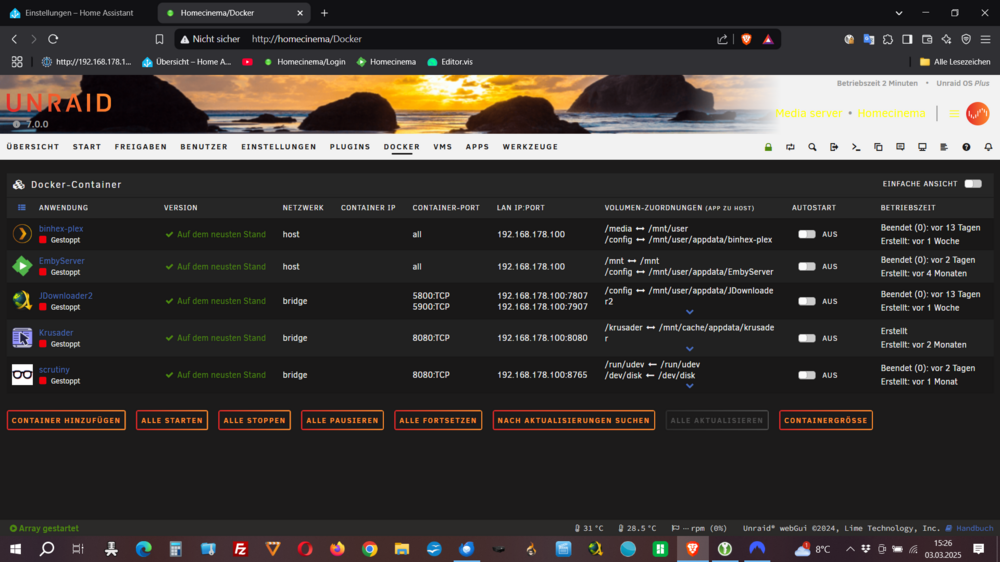This screenshot has width=1000, height=562.
Task: Click the log lines icon in toolbar
Action: 944,147
